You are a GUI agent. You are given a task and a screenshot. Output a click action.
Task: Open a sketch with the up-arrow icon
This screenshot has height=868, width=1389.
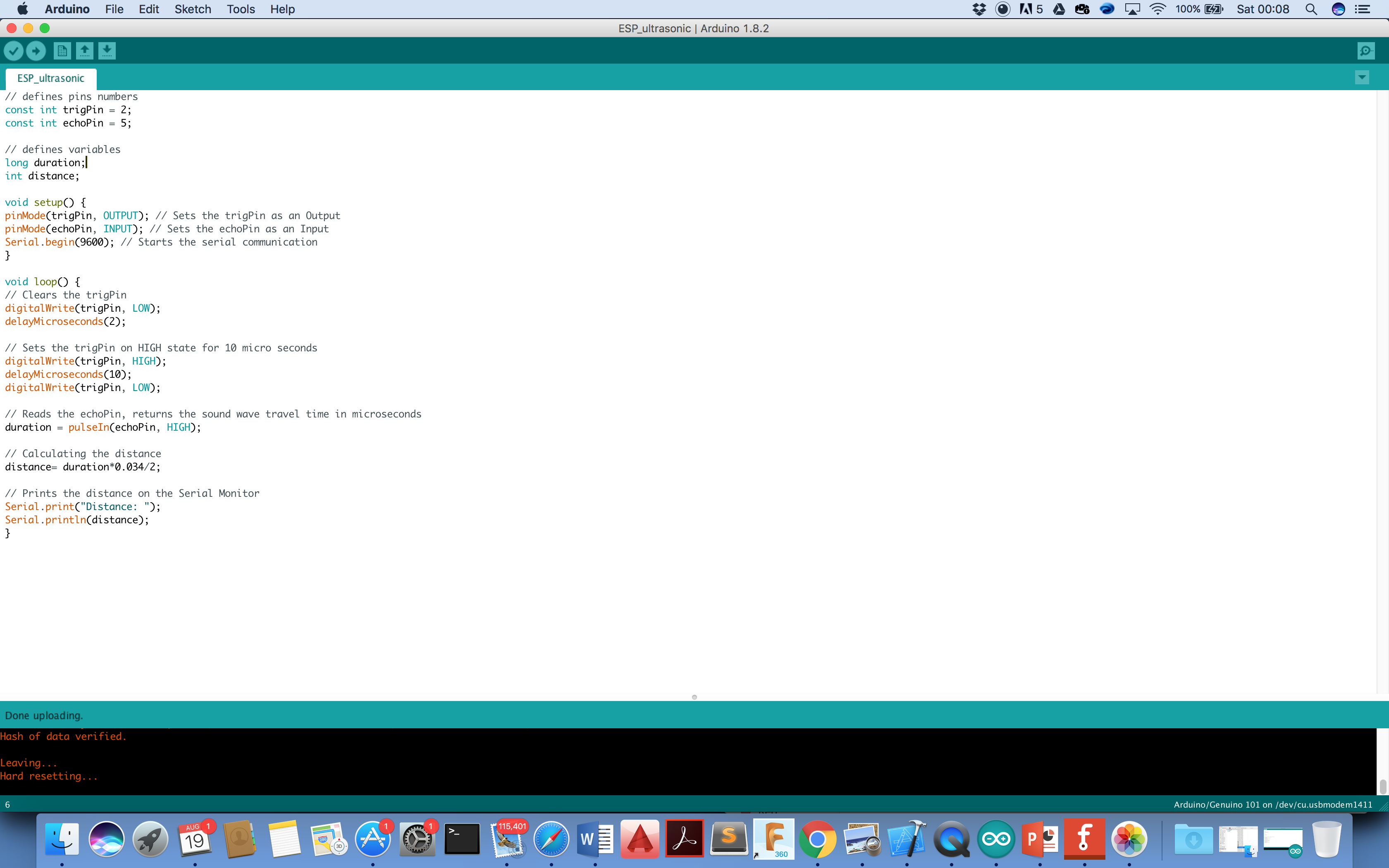84,51
